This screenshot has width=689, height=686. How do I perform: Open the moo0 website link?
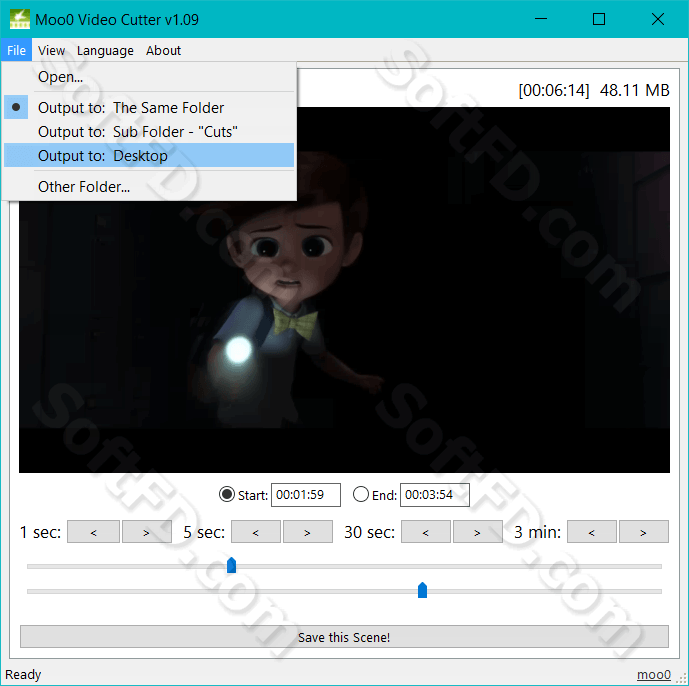click(654, 674)
